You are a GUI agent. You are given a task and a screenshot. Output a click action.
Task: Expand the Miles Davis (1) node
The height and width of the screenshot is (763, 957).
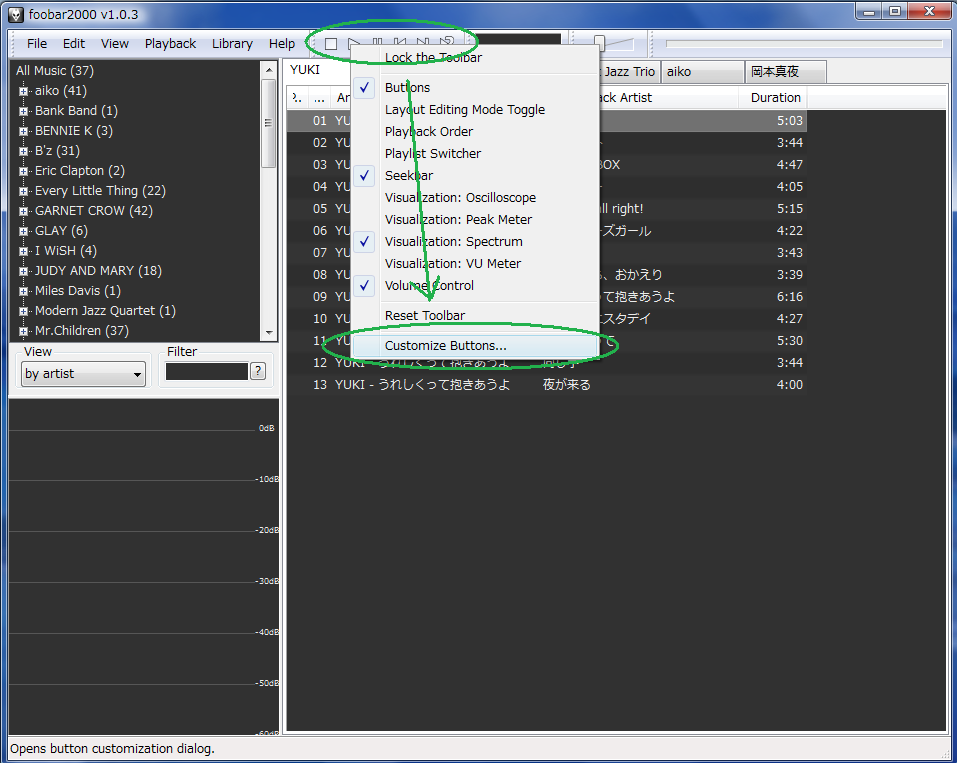pos(23,291)
